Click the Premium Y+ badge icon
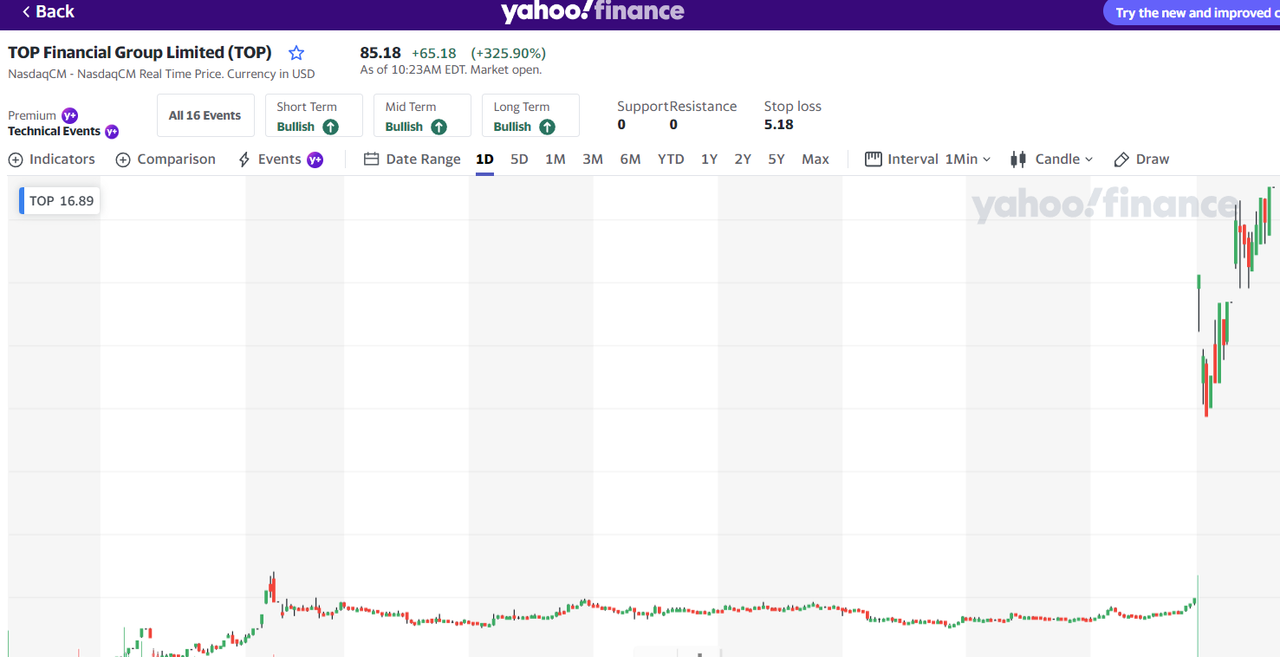Viewport: 1280px width, 657px height. pos(70,116)
